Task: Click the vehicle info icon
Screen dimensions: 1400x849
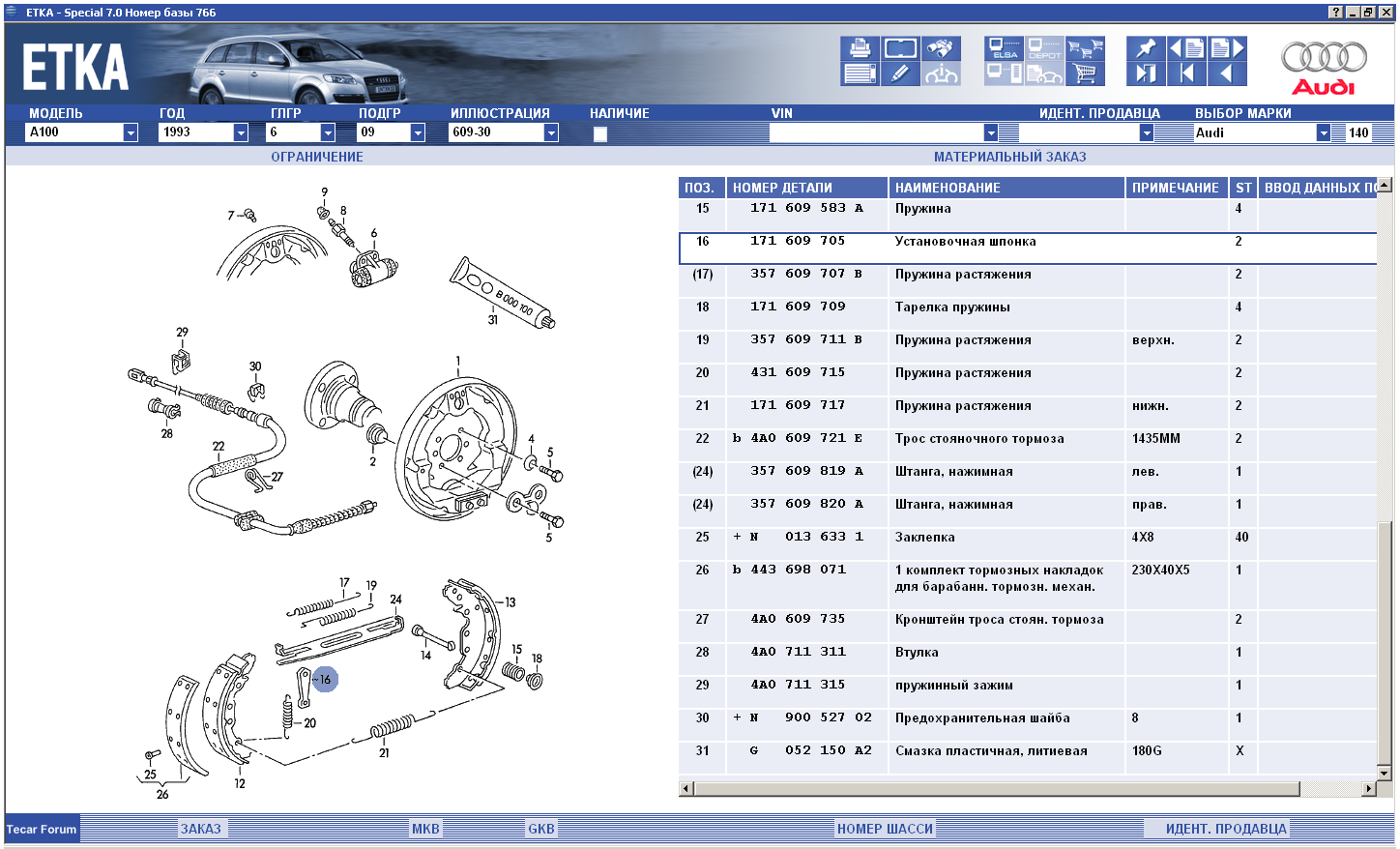Action: tap(941, 73)
